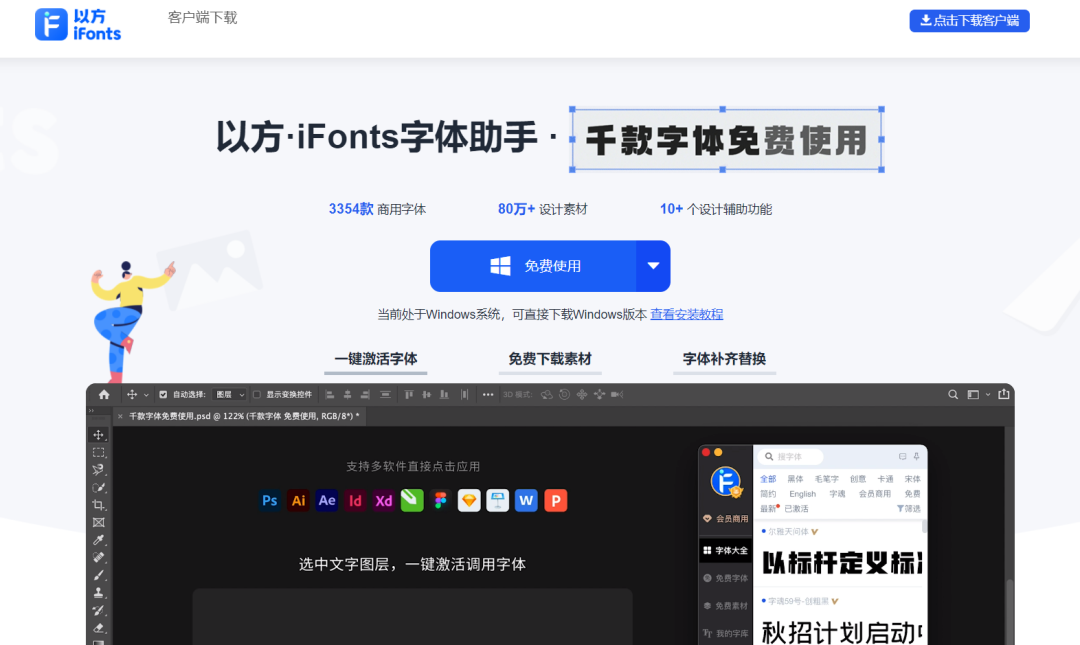This screenshot has height=645, width=1080.
Task: Click the pin icon in iFonts panel
Action: click(x=916, y=456)
